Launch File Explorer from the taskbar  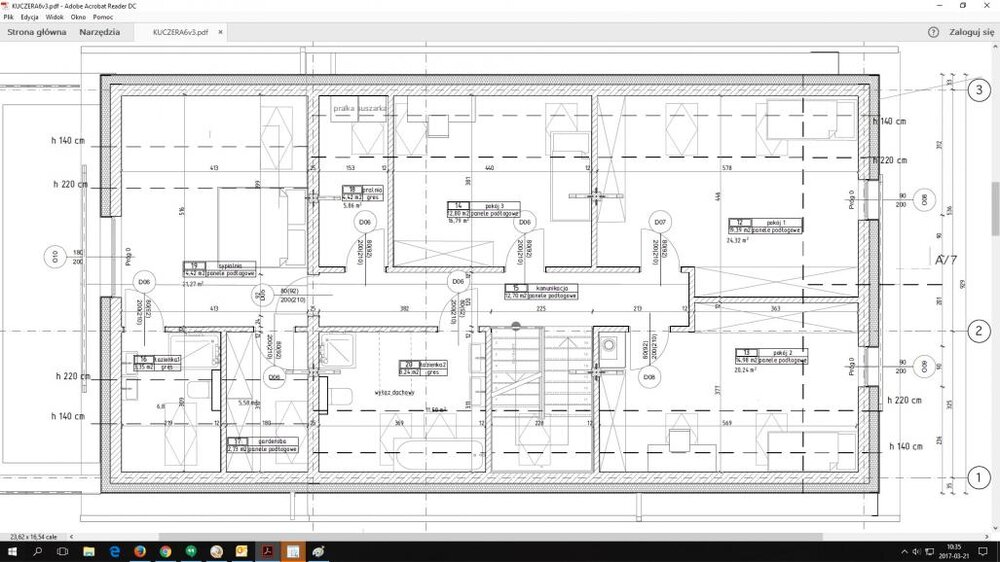click(88, 551)
